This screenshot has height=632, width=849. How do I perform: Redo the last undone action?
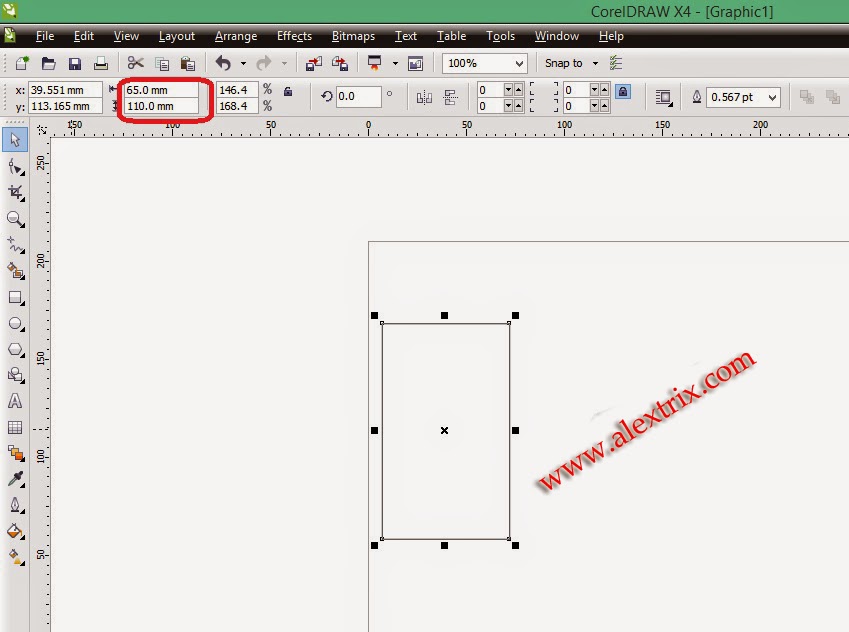click(x=264, y=63)
